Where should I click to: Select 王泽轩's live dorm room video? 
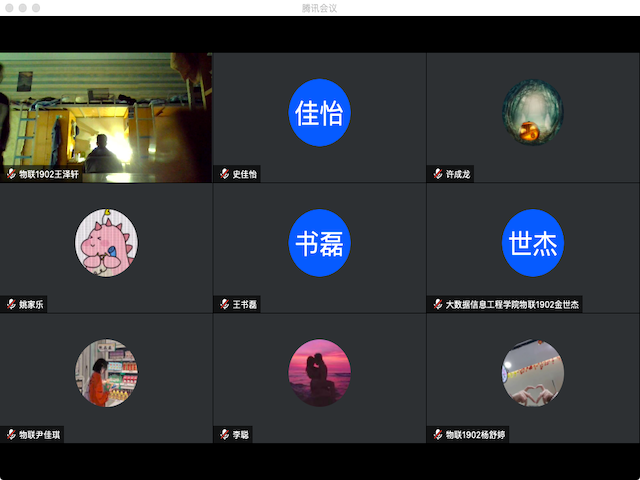106,117
